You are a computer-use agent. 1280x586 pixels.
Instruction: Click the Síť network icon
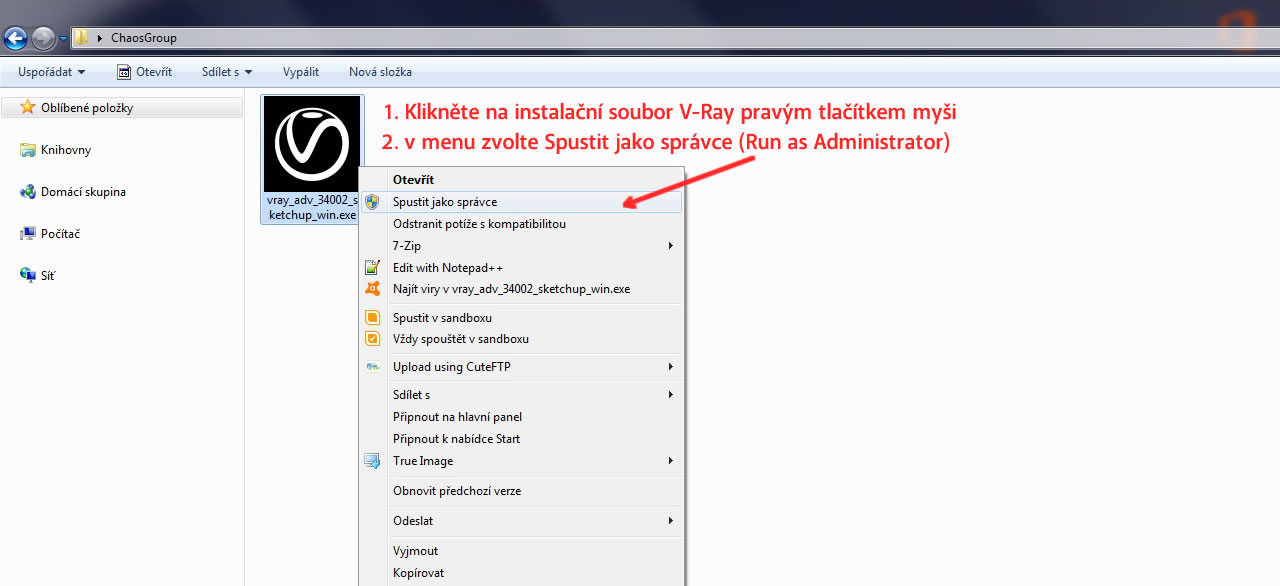(28, 275)
